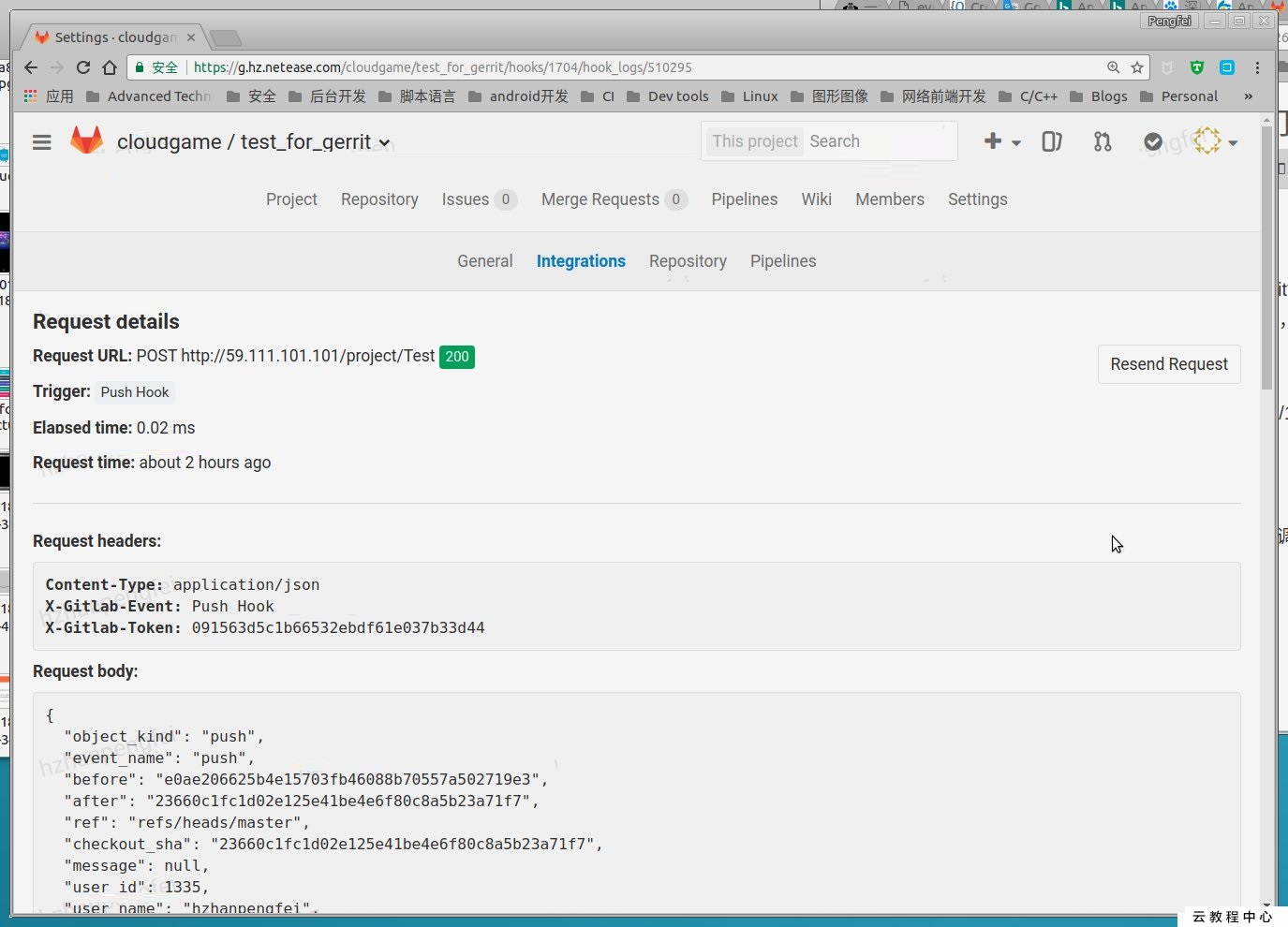
Task: Click the browser forward arrow
Action: tap(57, 67)
